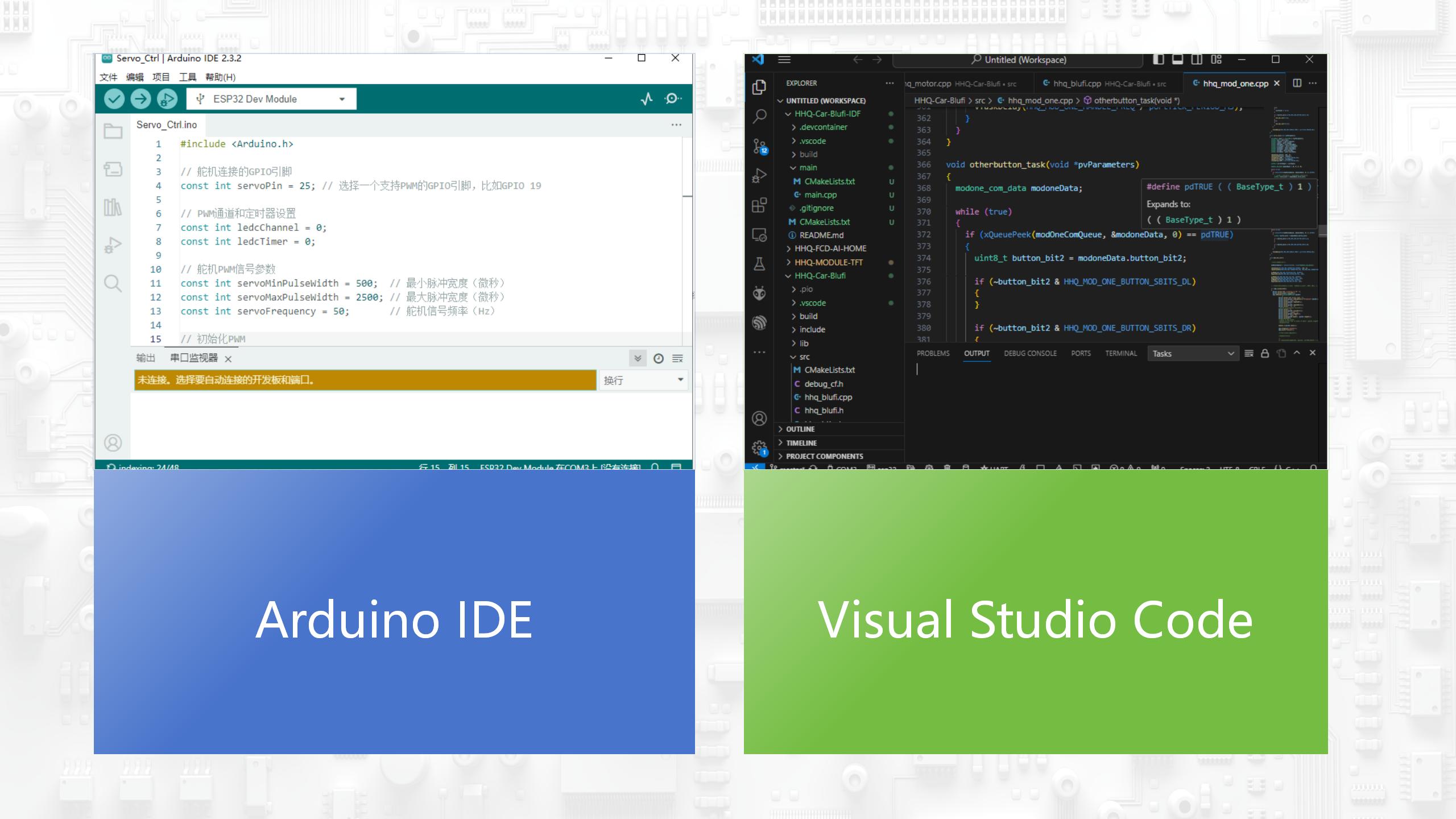Click the Upload arrow button in Arduino IDE
This screenshot has height=819, width=1456.
tap(140, 99)
